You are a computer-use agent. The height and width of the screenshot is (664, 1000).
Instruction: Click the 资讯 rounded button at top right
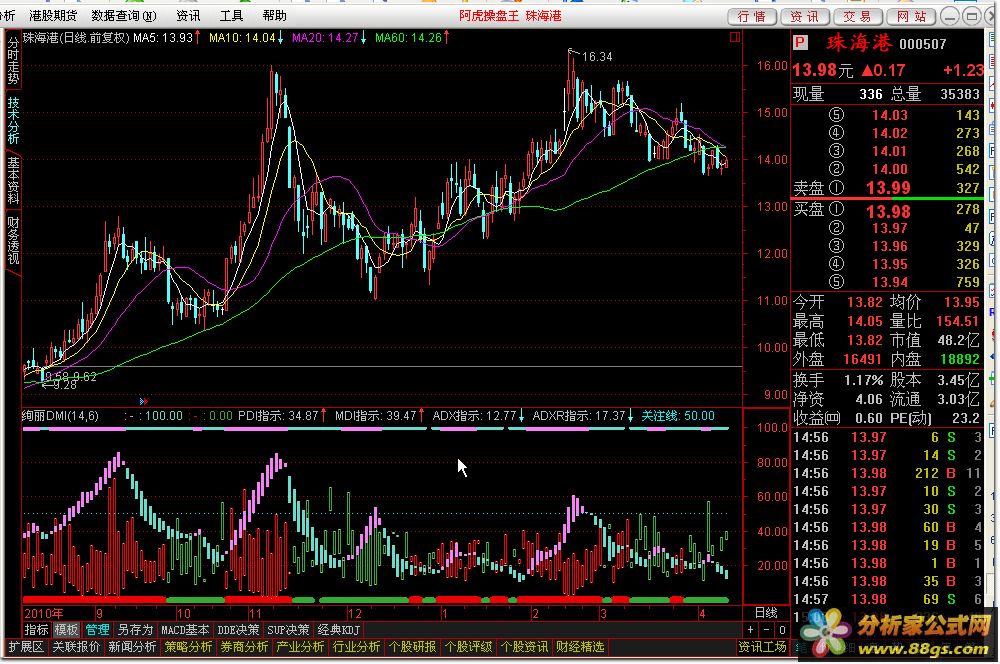(804, 17)
